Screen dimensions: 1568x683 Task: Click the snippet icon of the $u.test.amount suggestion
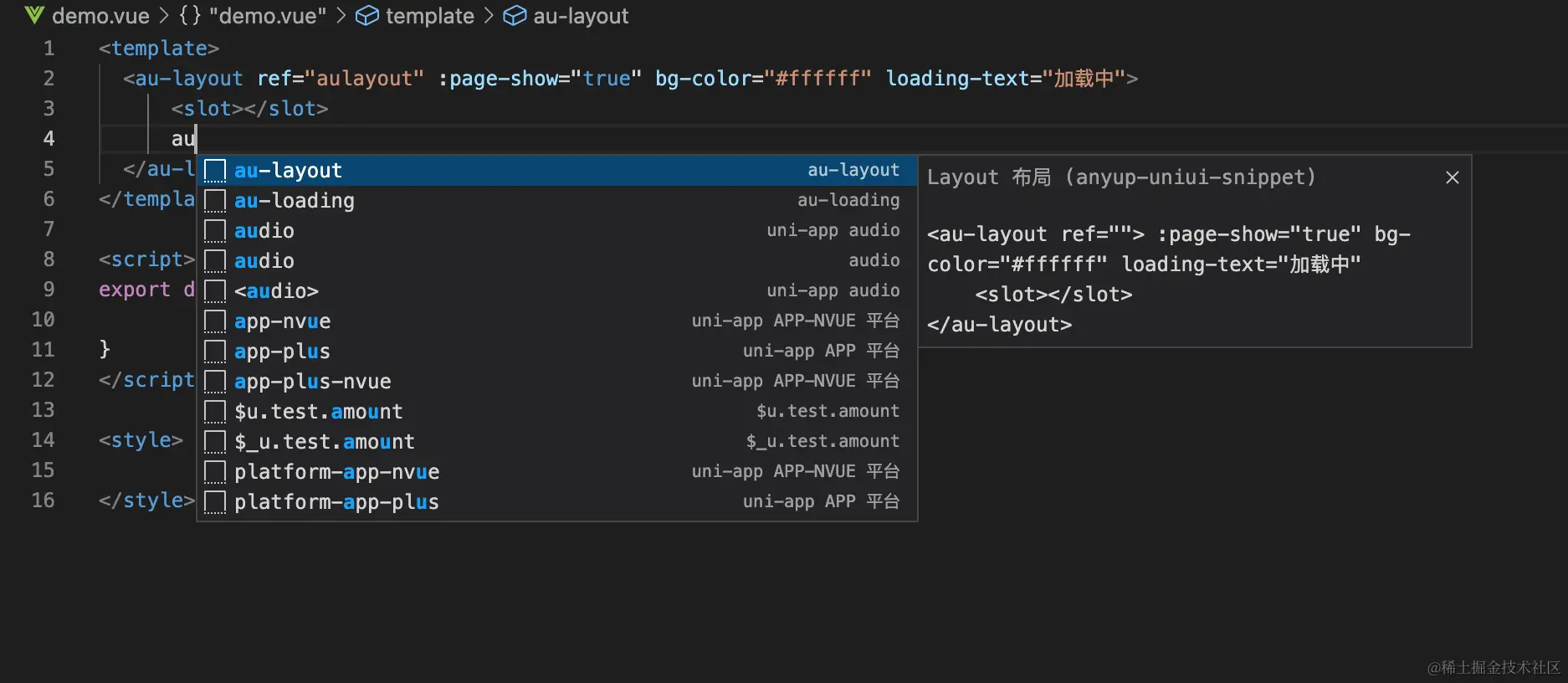coord(215,412)
